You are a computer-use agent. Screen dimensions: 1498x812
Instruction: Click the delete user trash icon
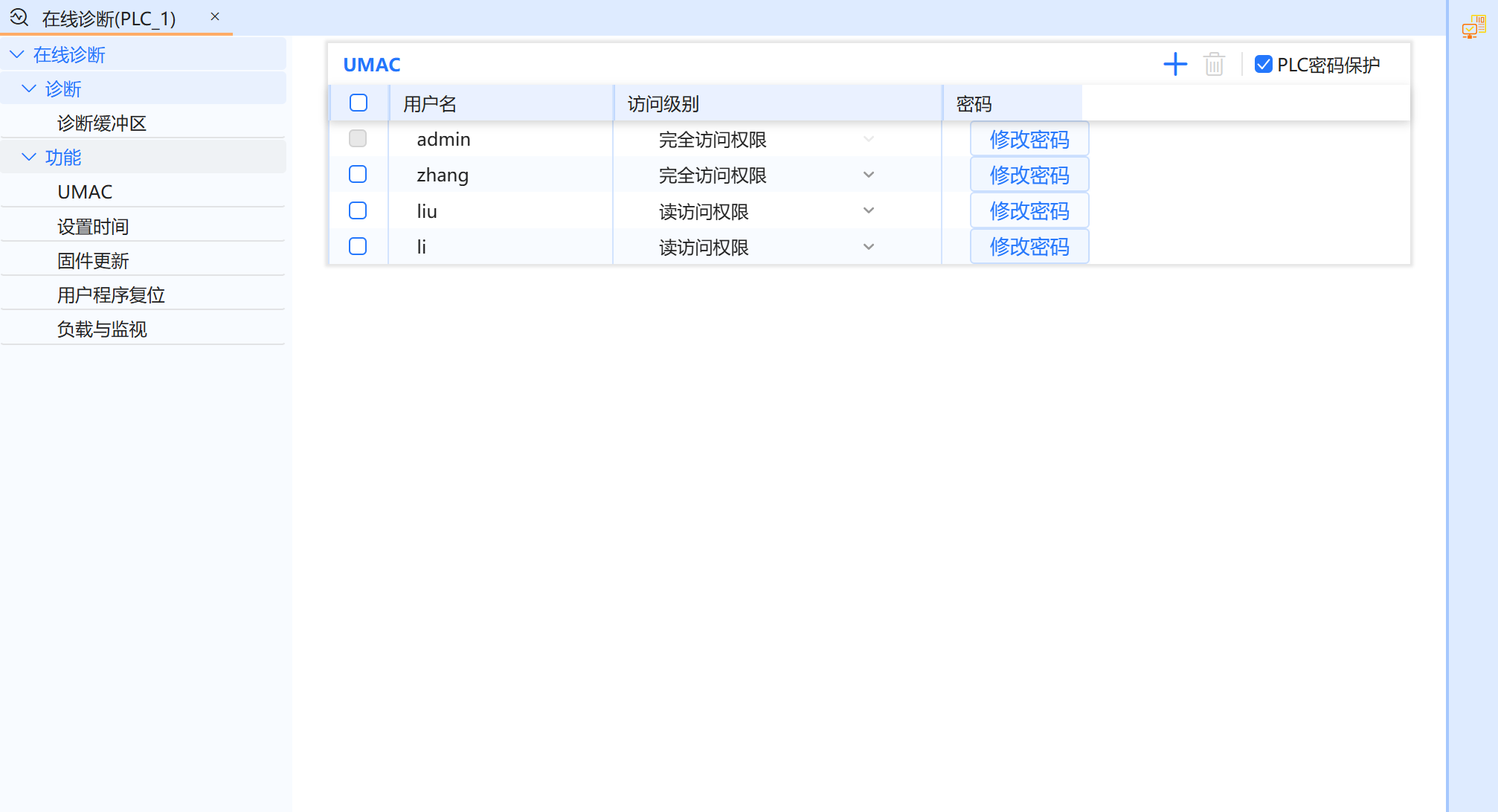(x=1214, y=65)
